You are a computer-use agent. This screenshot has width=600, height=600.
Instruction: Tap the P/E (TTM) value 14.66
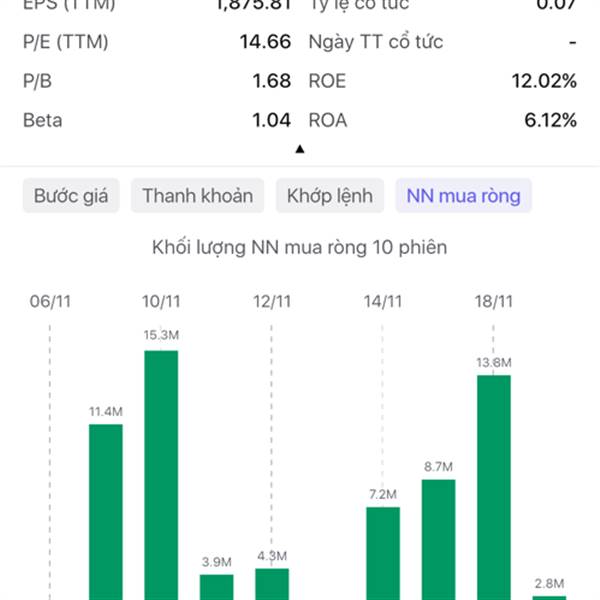tap(265, 42)
